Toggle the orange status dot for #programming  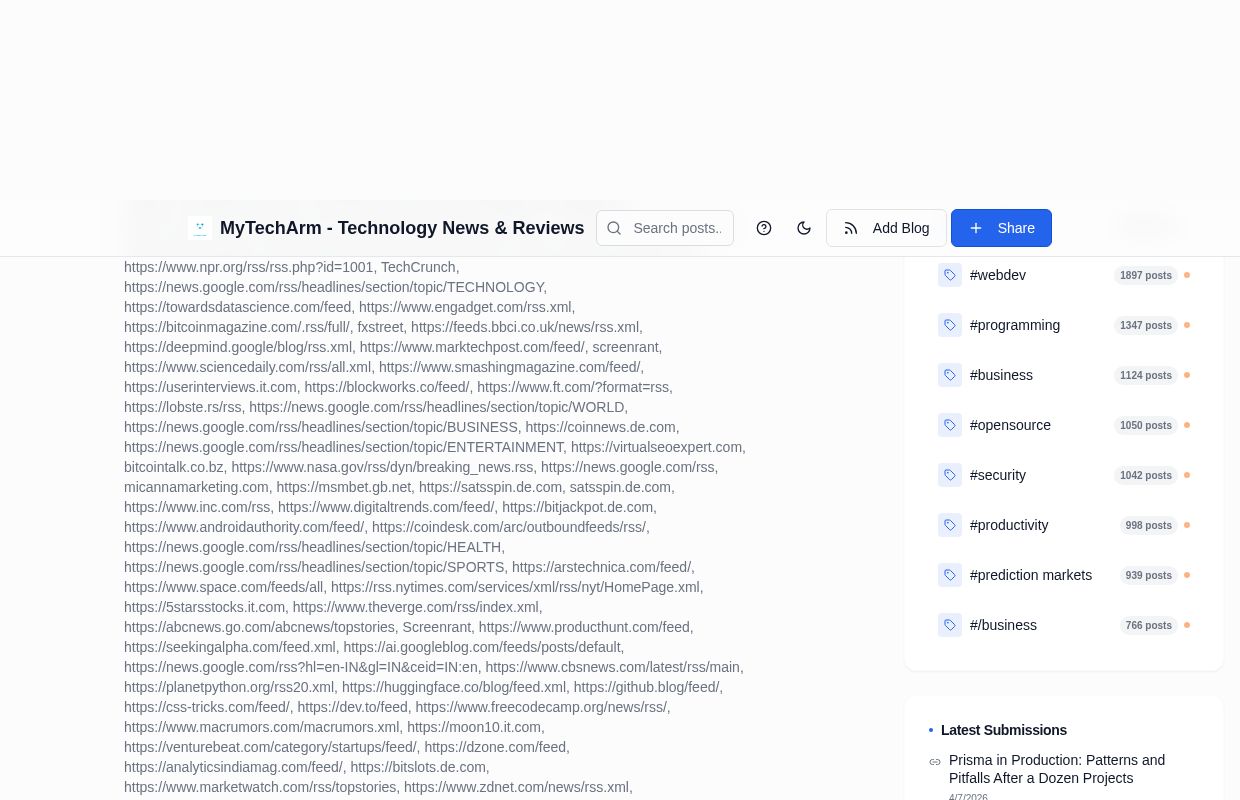point(1187,325)
